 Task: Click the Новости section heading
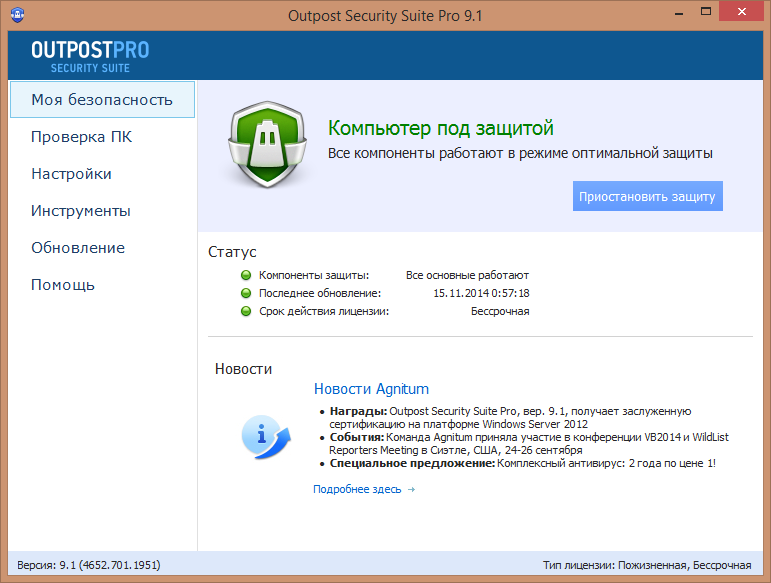pyautogui.click(x=243, y=369)
